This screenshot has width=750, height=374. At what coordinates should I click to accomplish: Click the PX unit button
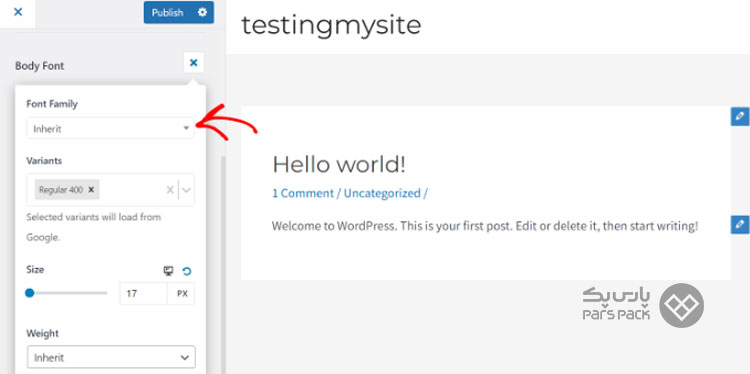tap(182, 294)
